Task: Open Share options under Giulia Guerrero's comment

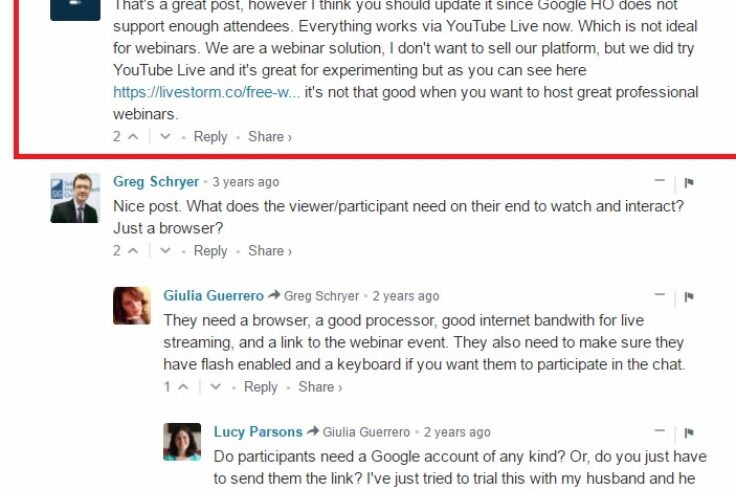Action: [x=319, y=387]
